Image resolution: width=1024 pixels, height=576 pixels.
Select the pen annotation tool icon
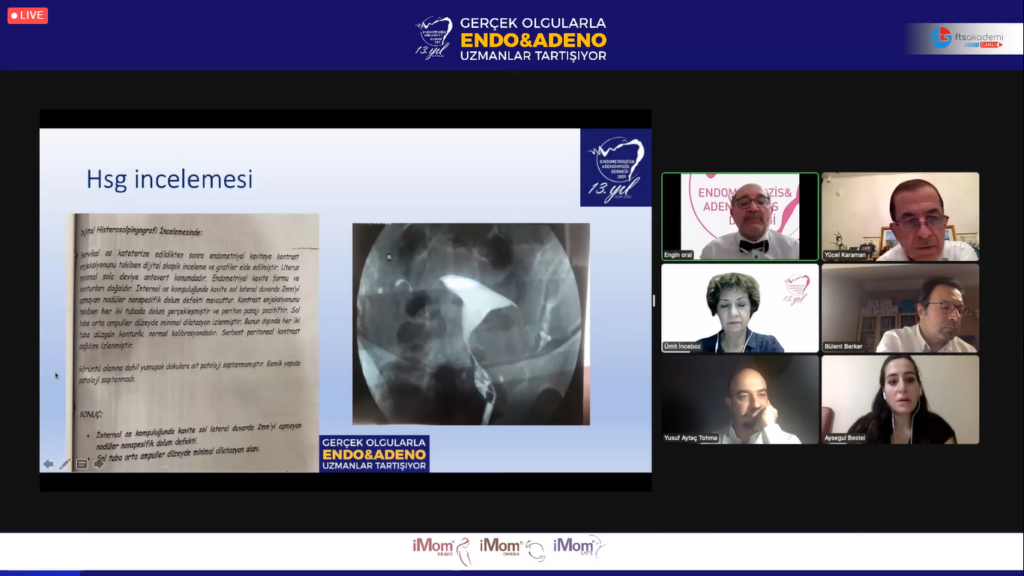(64, 464)
